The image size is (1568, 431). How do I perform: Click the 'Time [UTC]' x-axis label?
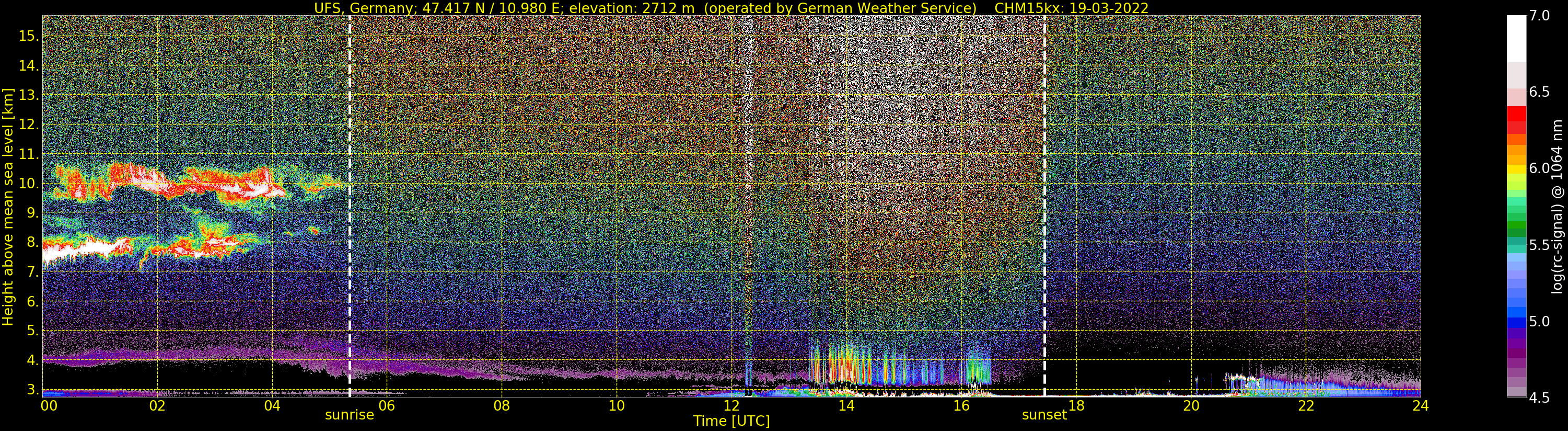(x=731, y=421)
